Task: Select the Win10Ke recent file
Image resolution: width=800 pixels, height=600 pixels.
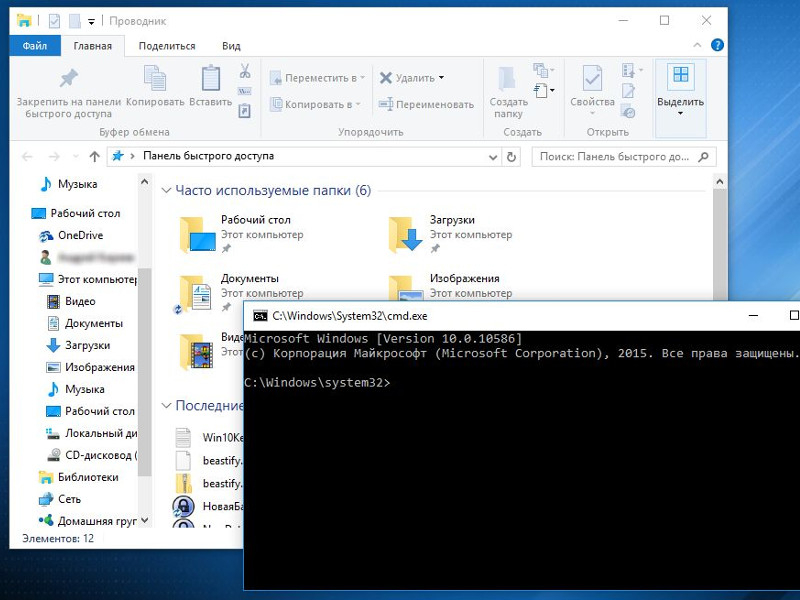Action: tap(209, 437)
